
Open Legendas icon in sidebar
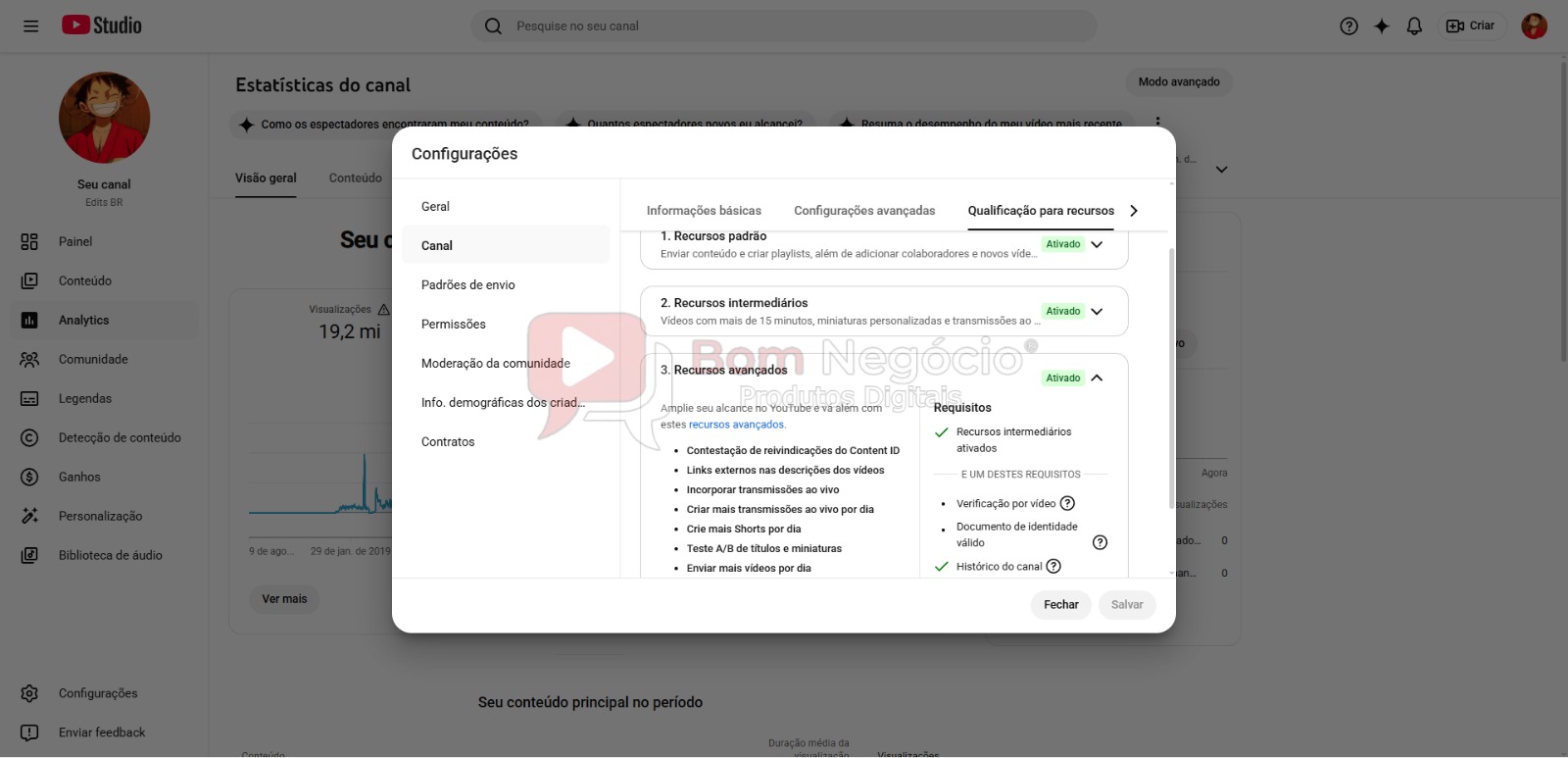click(29, 398)
